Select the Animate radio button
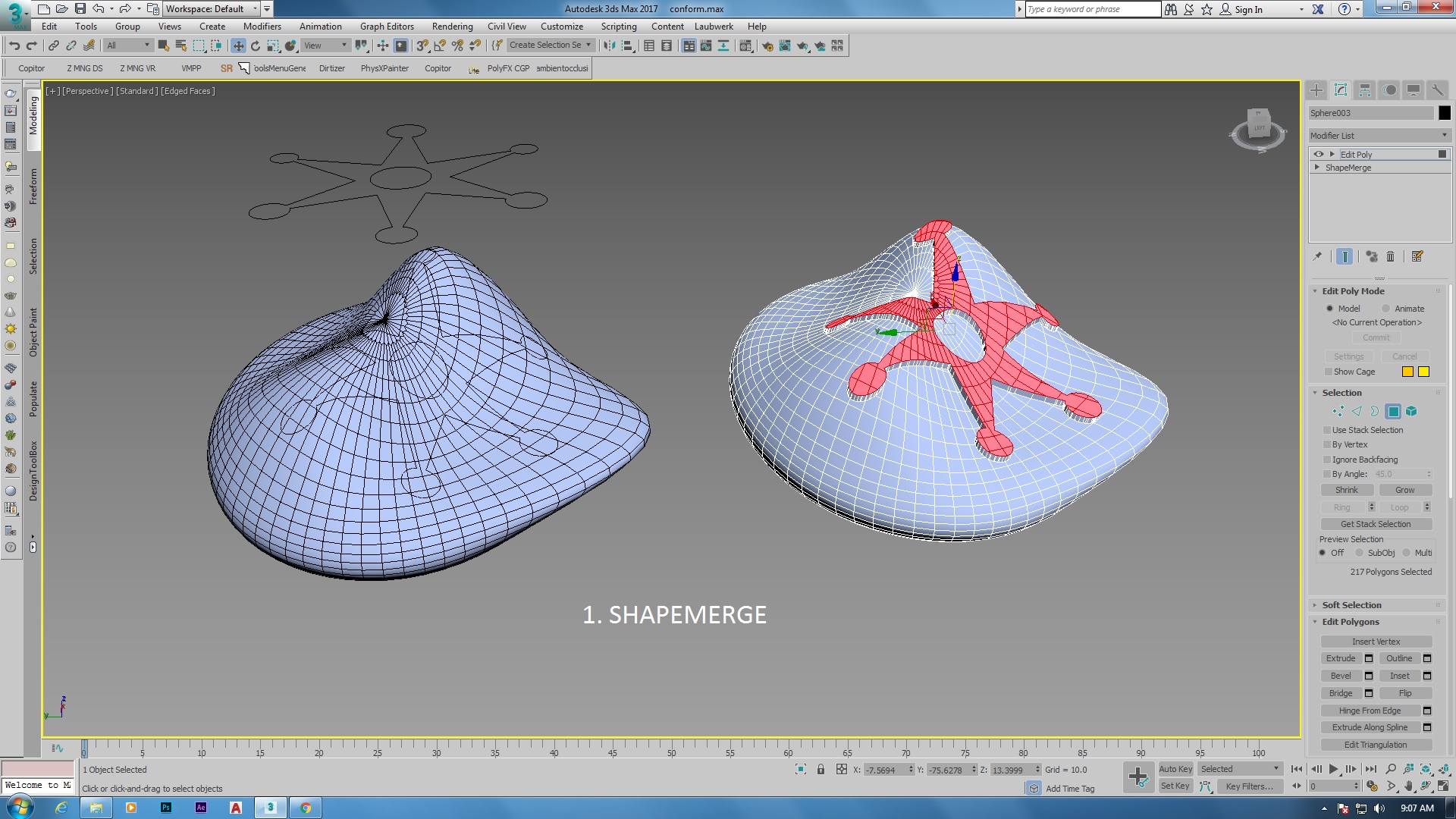The image size is (1456, 819). click(x=1386, y=309)
